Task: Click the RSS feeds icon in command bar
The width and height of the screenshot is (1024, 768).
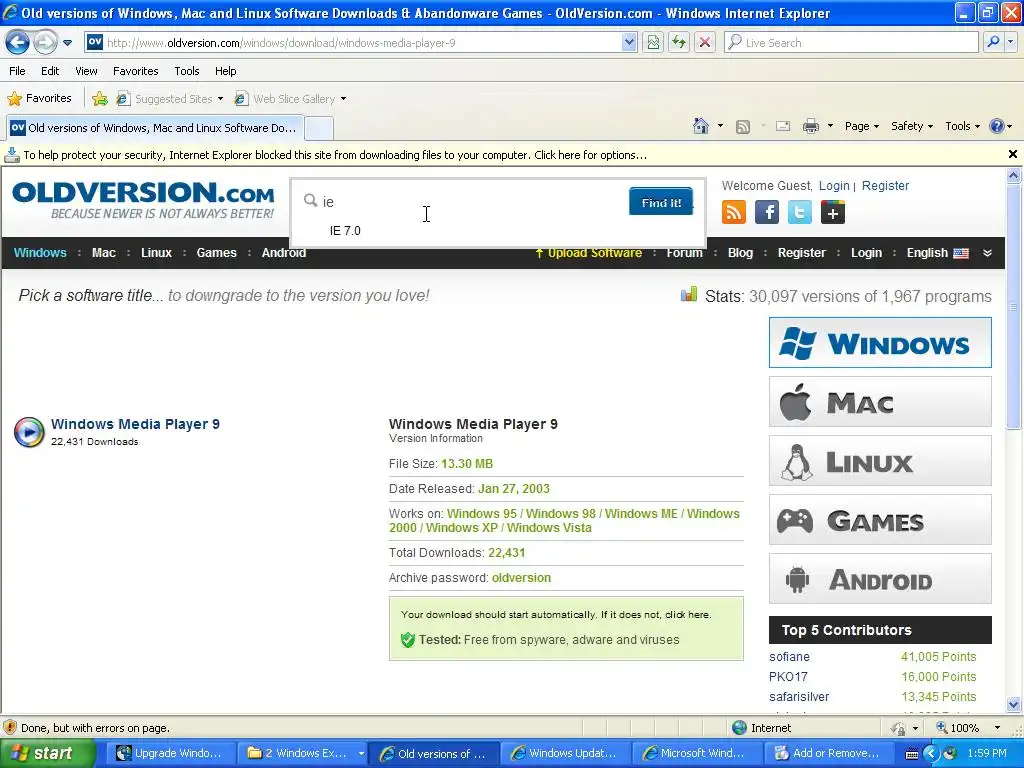Action: coord(743,127)
